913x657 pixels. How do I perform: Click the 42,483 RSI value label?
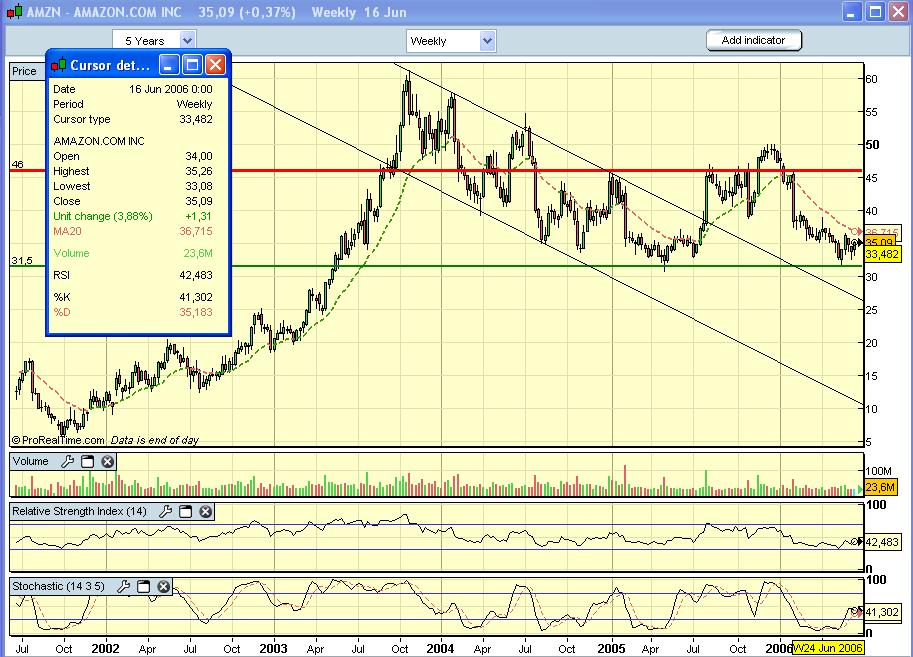tap(882, 542)
